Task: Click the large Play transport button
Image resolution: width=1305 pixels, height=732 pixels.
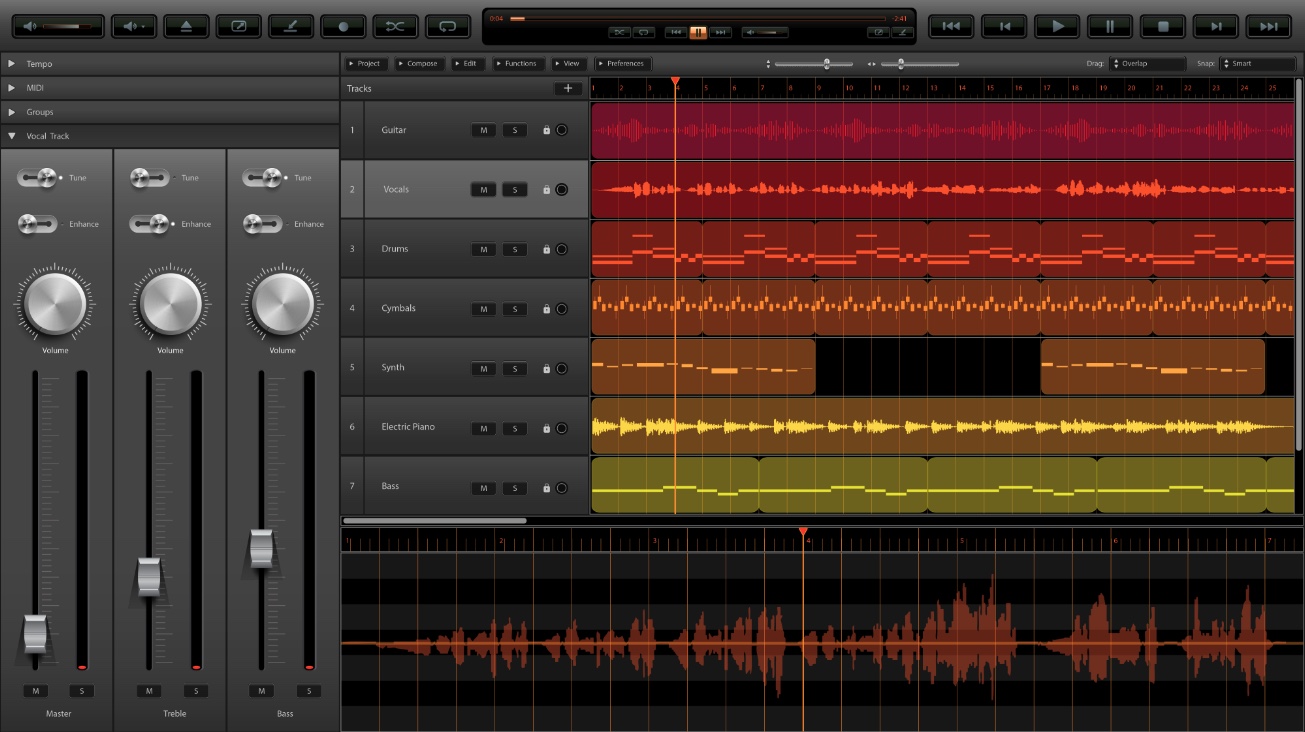Action: pos(1057,27)
